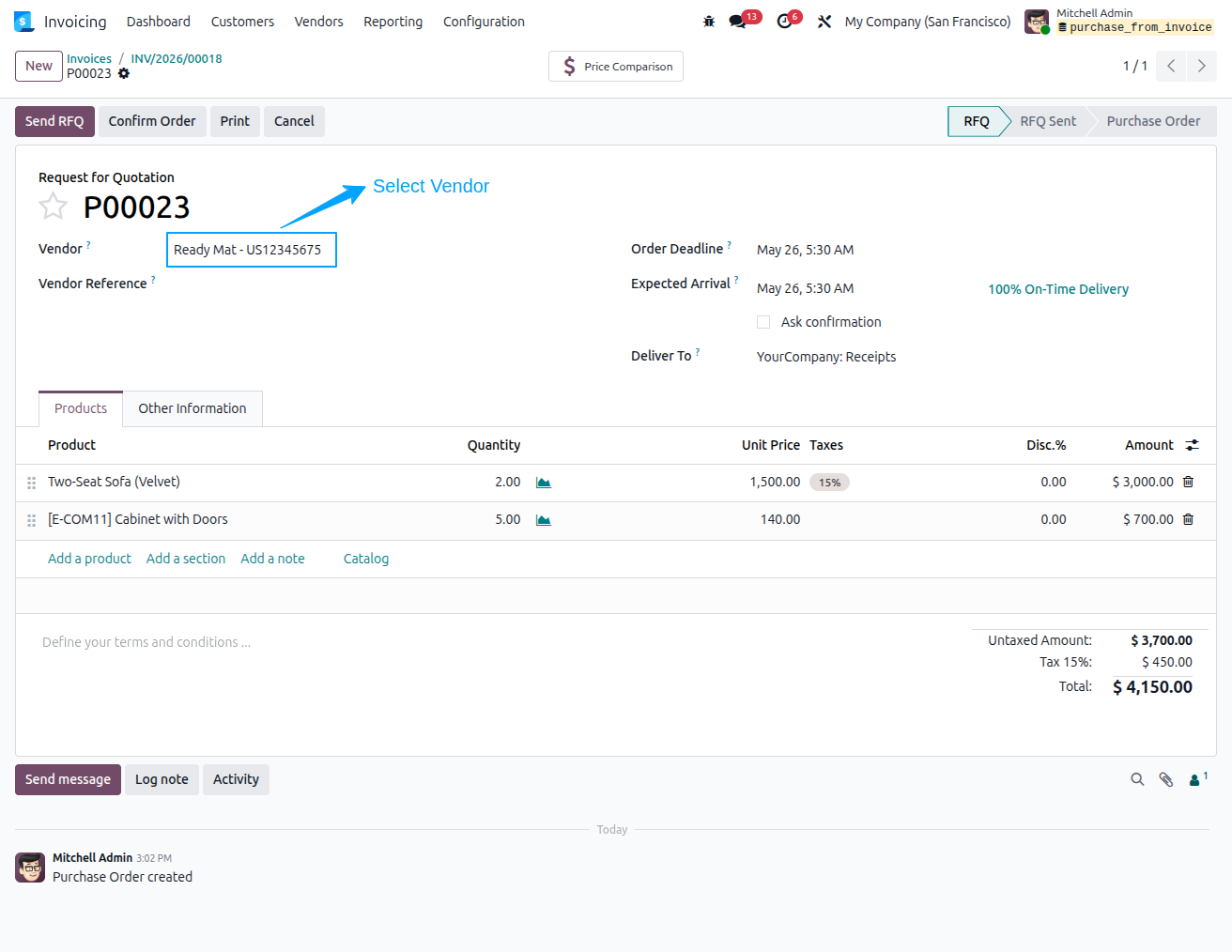Go to Invoices breadcrumb link
This screenshot has height=952, width=1232.
89,58
